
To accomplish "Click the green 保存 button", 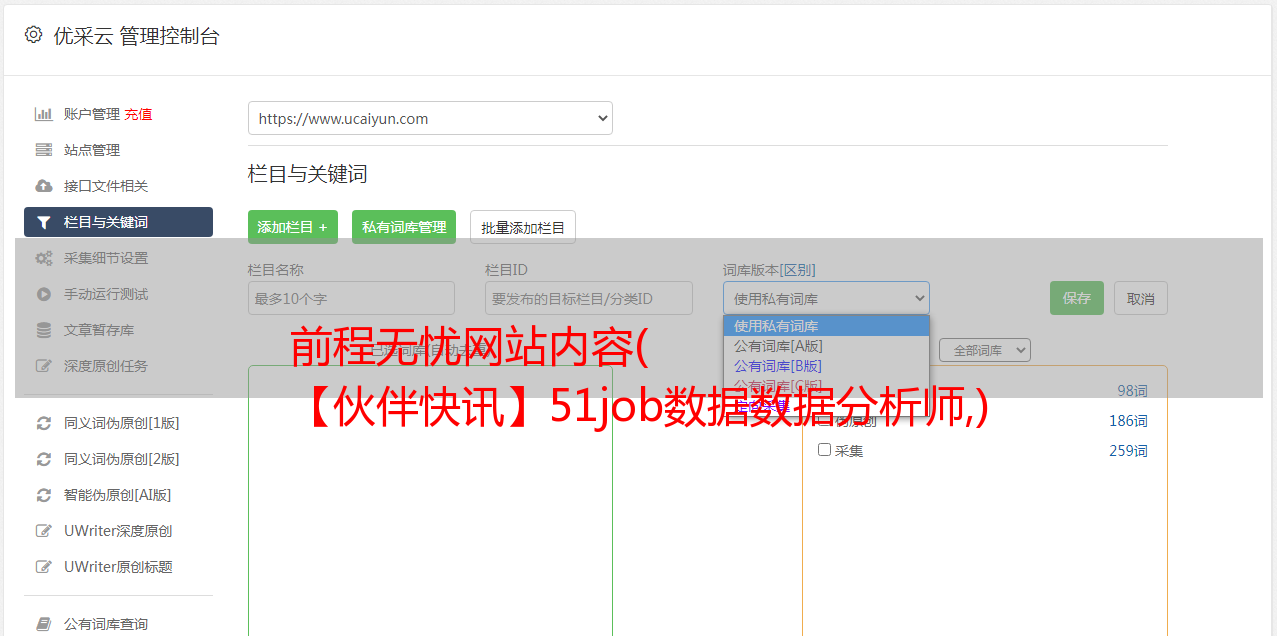I will tap(1077, 298).
